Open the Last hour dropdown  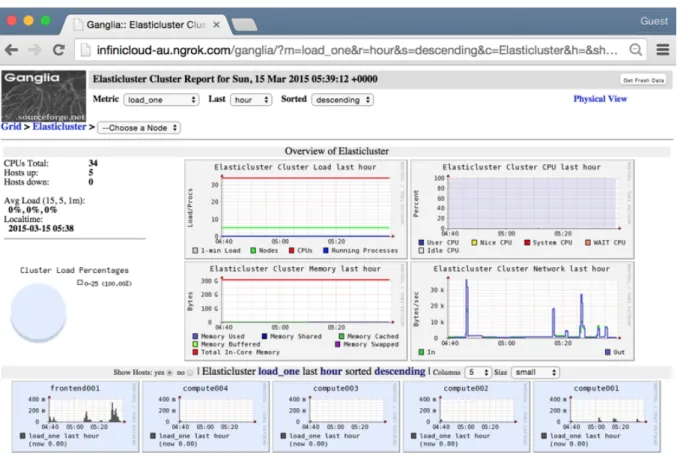[x=251, y=100]
